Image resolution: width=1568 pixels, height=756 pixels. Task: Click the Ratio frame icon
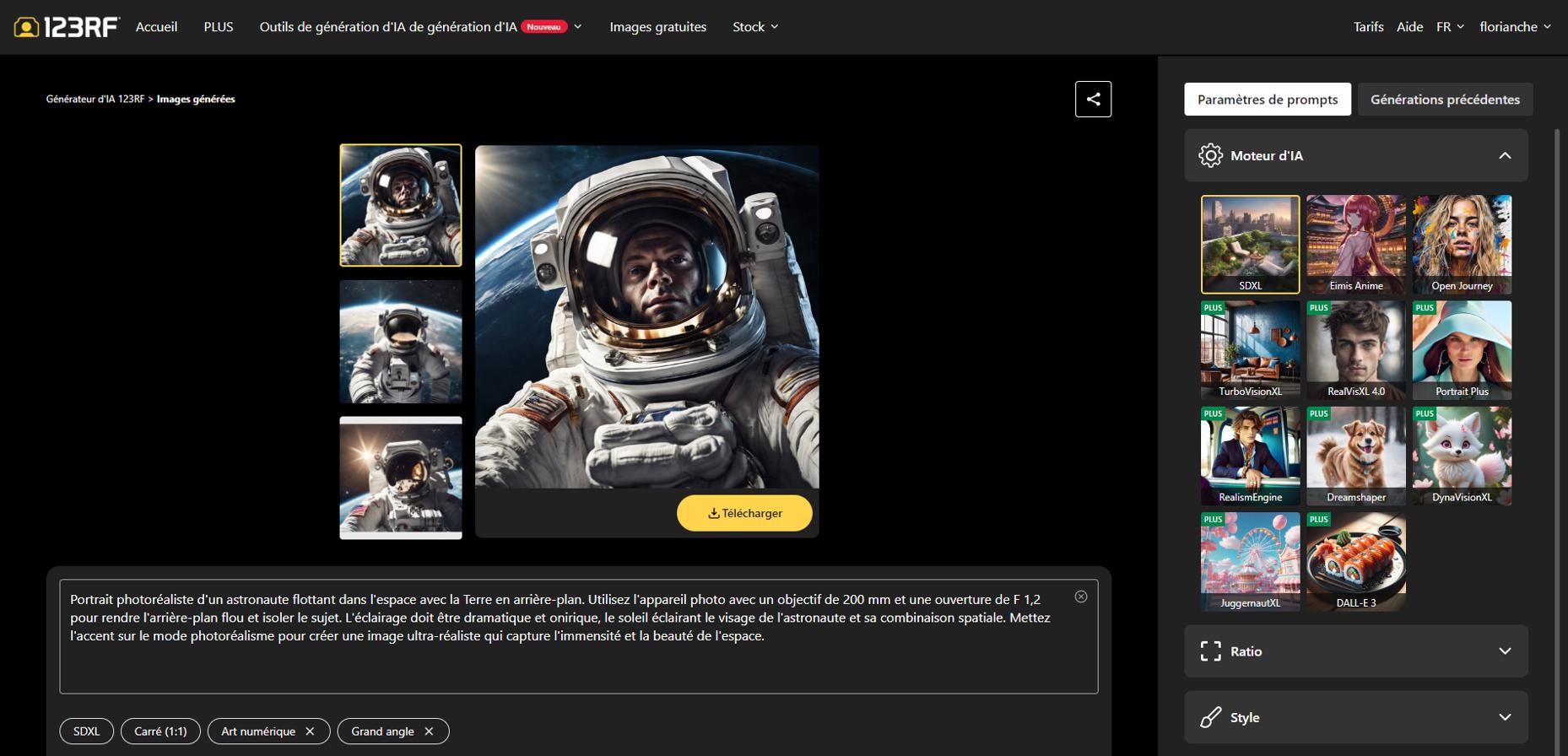1210,651
